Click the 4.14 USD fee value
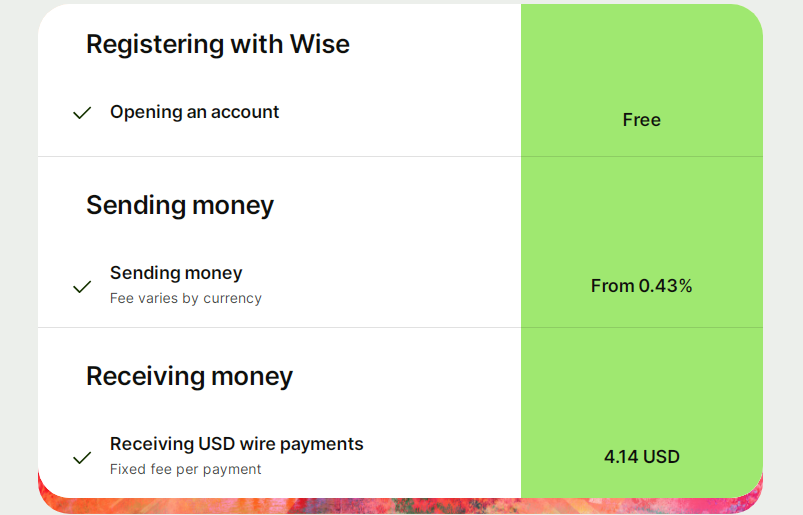Screen dimensions: 803x515 (x=641, y=457)
